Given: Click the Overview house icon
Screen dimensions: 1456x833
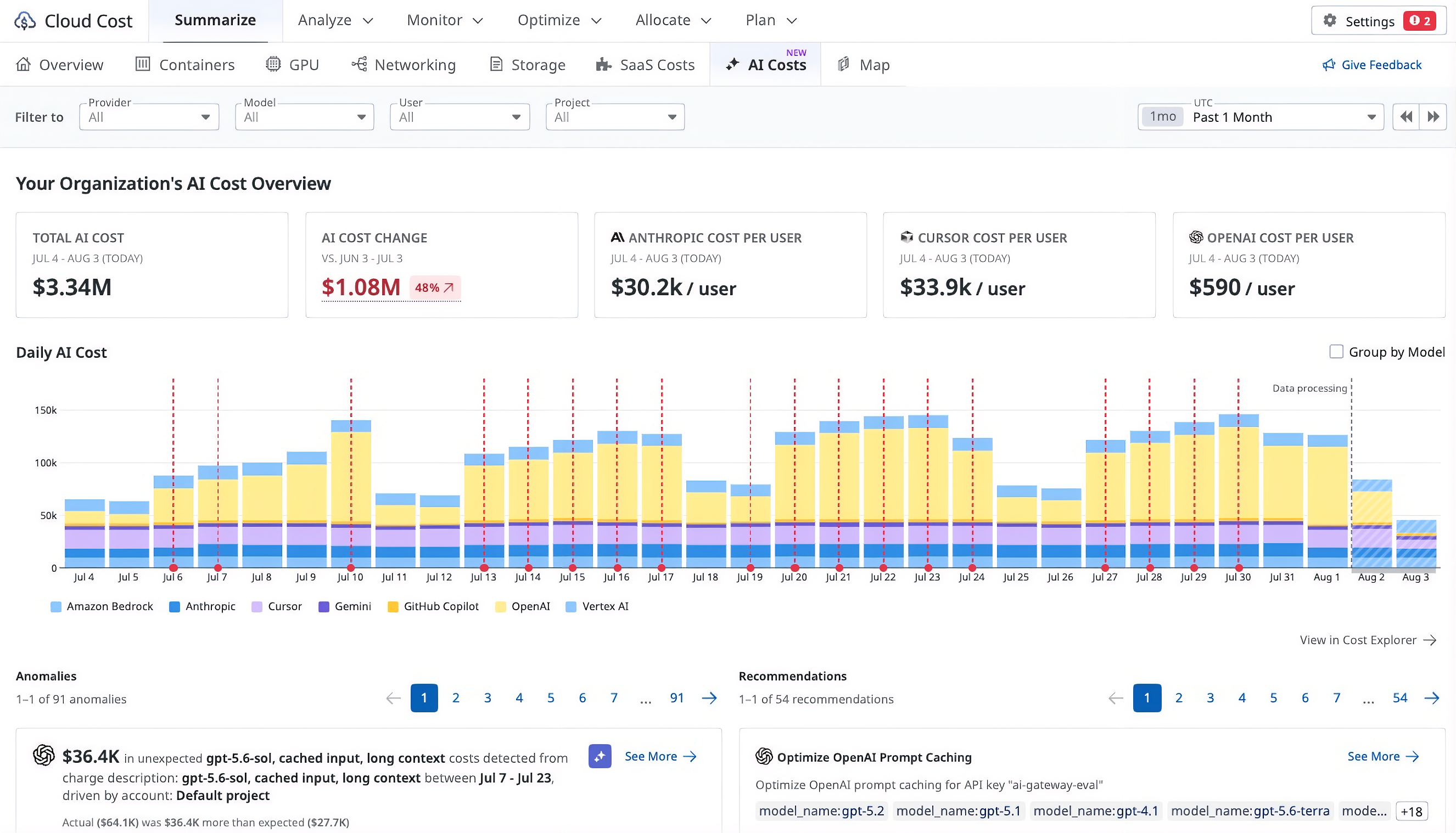Looking at the screenshot, I should pyautogui.click(x=24, y=64).
